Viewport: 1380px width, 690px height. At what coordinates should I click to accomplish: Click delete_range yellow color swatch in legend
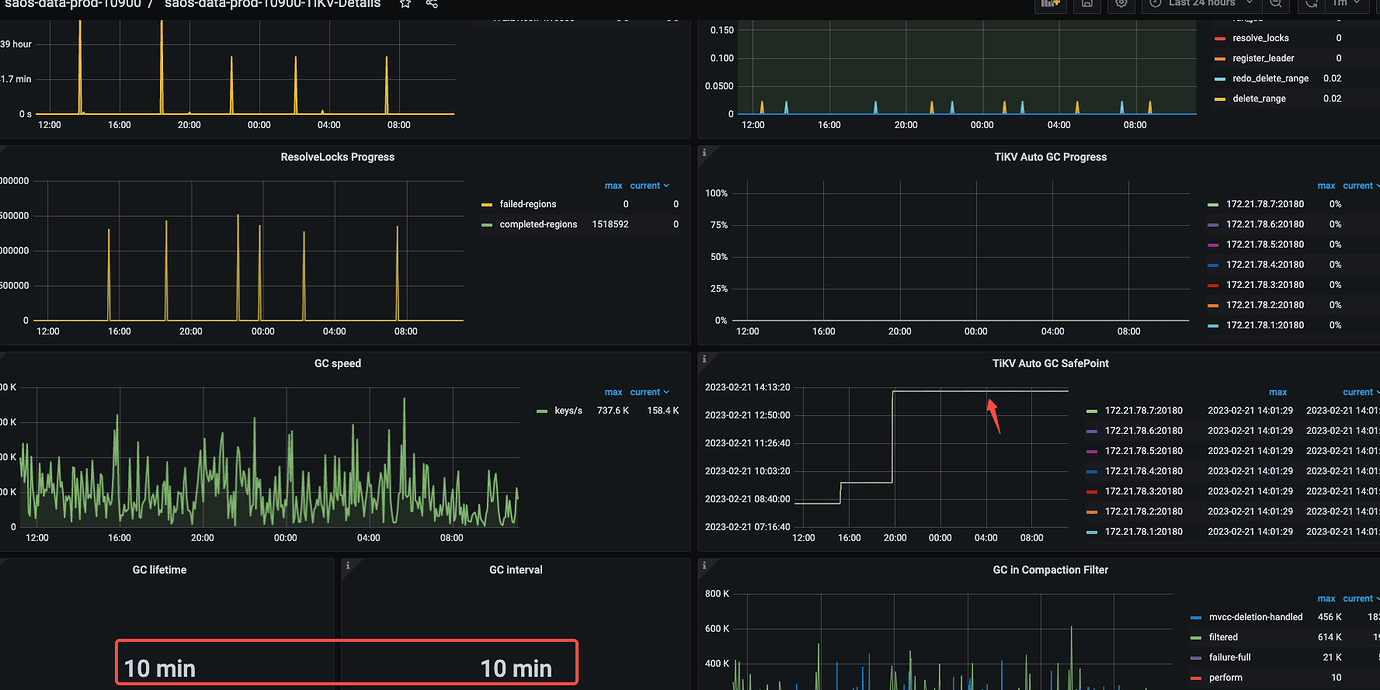coord(1219,99)
